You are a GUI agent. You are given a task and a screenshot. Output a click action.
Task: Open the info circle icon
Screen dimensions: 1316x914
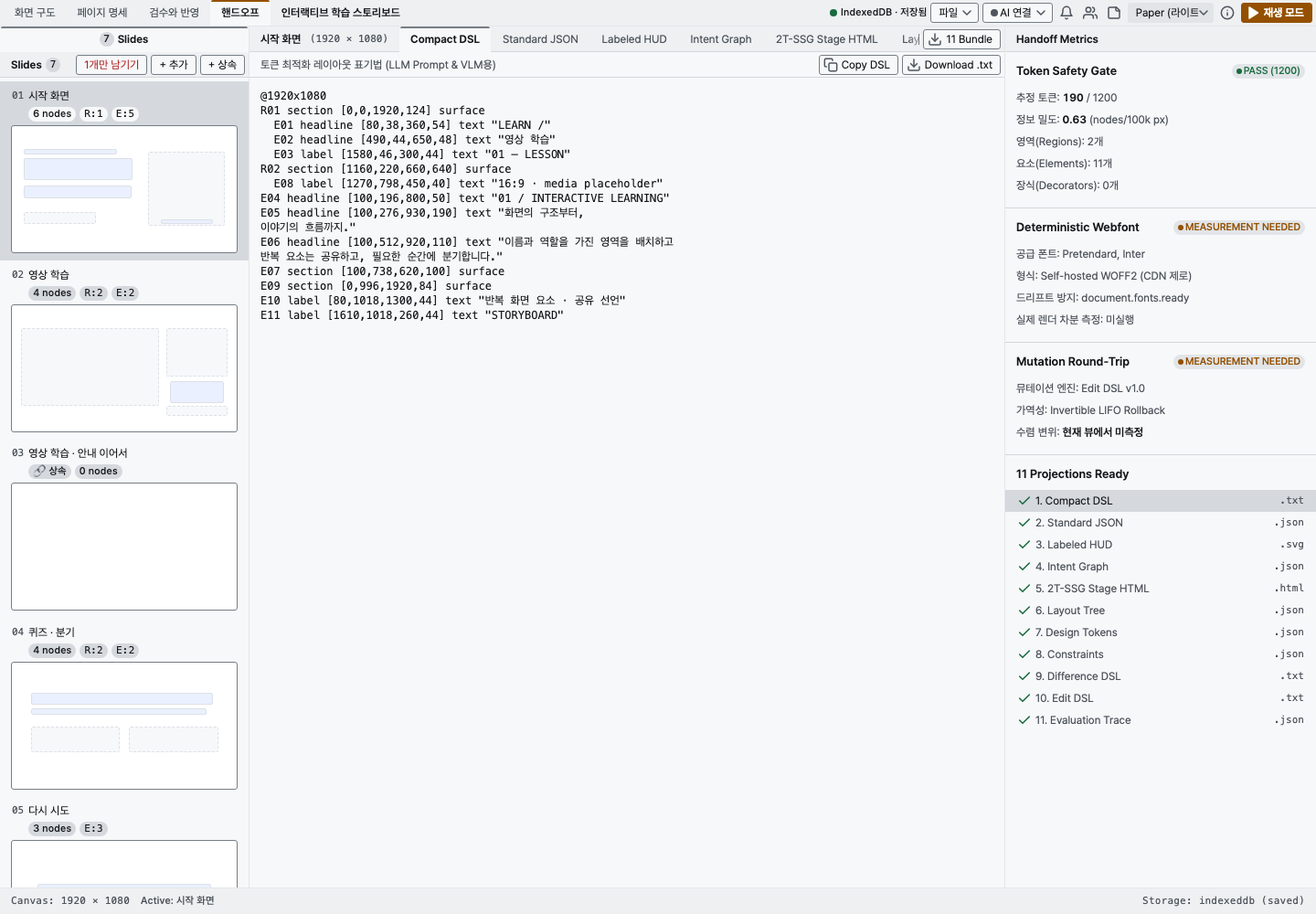coord(1227,13)
